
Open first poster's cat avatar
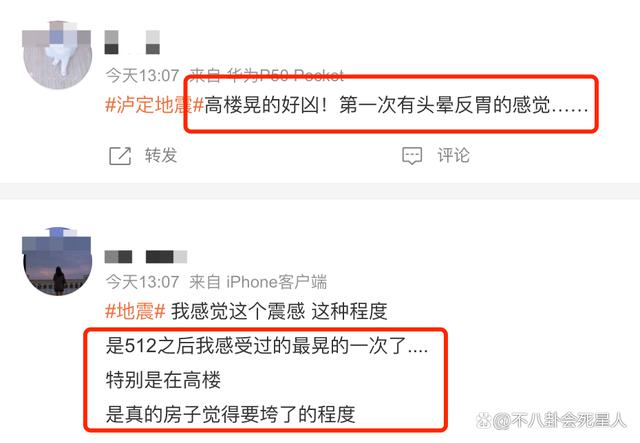click(57, 54)
